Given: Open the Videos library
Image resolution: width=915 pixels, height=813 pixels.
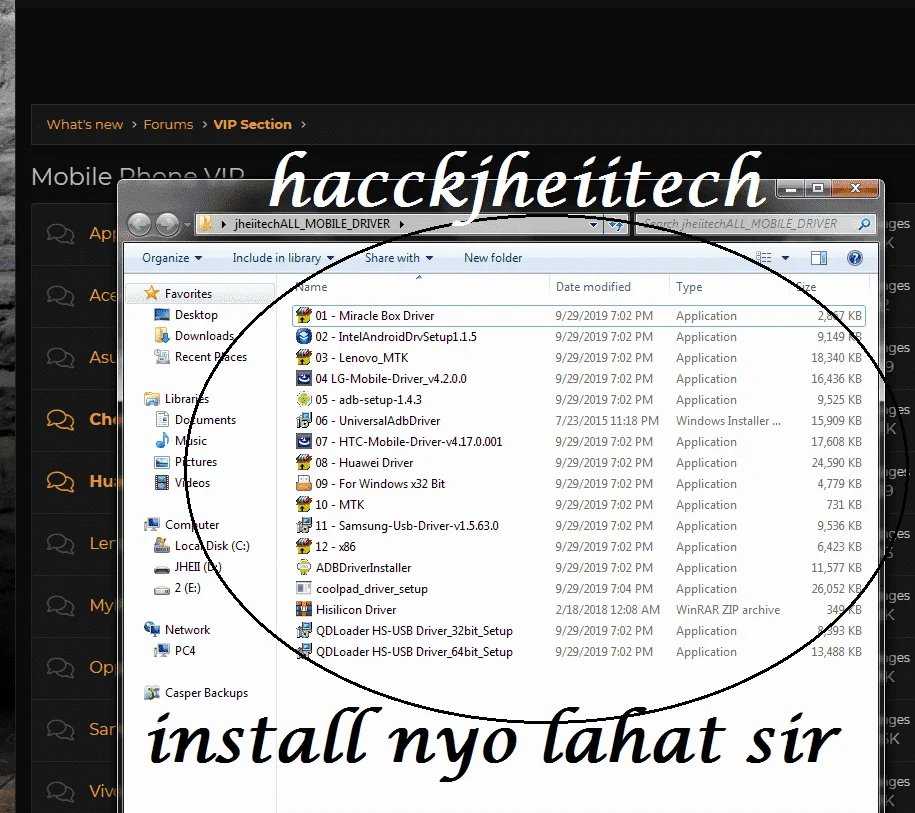Looking at the screenshot, I should point(192,483).
